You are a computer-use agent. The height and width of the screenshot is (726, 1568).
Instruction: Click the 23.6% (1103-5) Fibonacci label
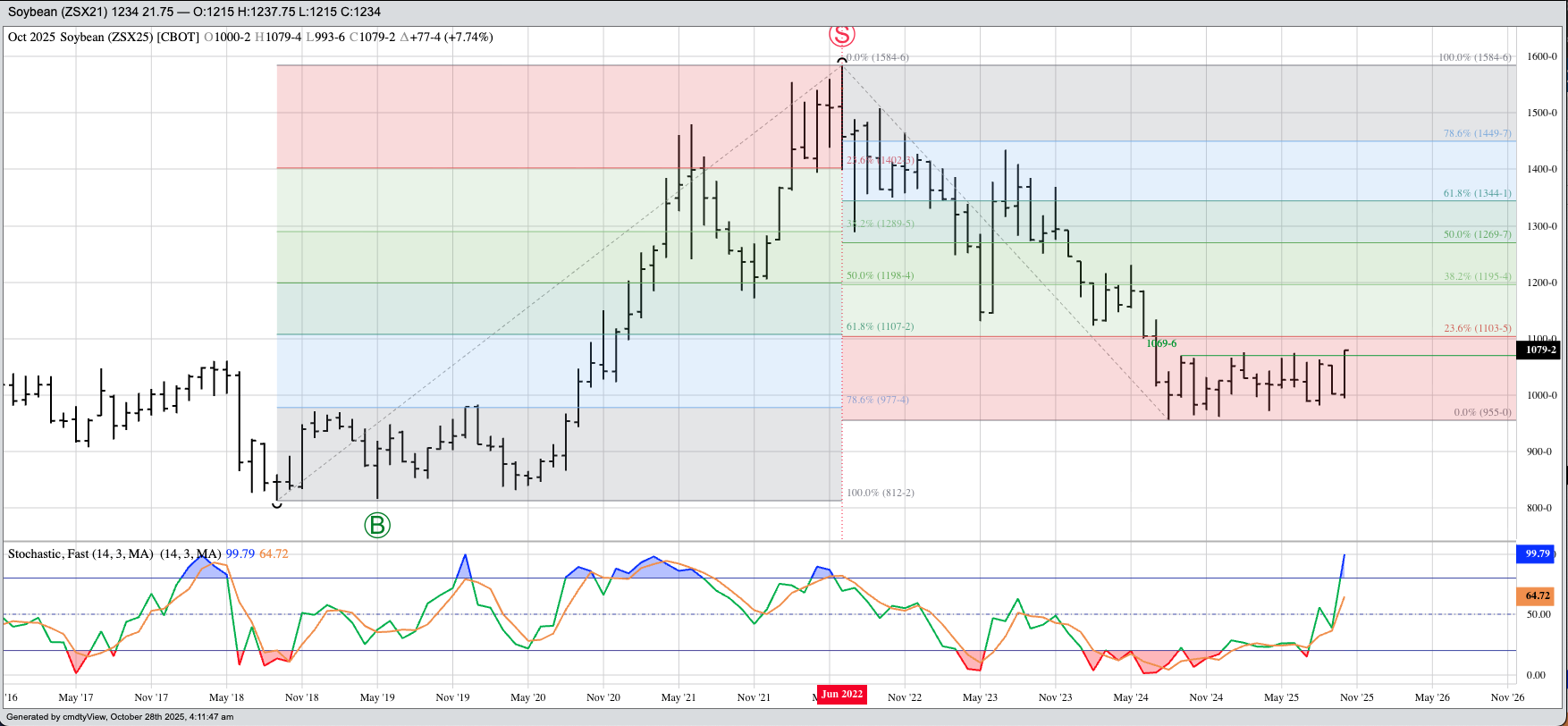1477,328
